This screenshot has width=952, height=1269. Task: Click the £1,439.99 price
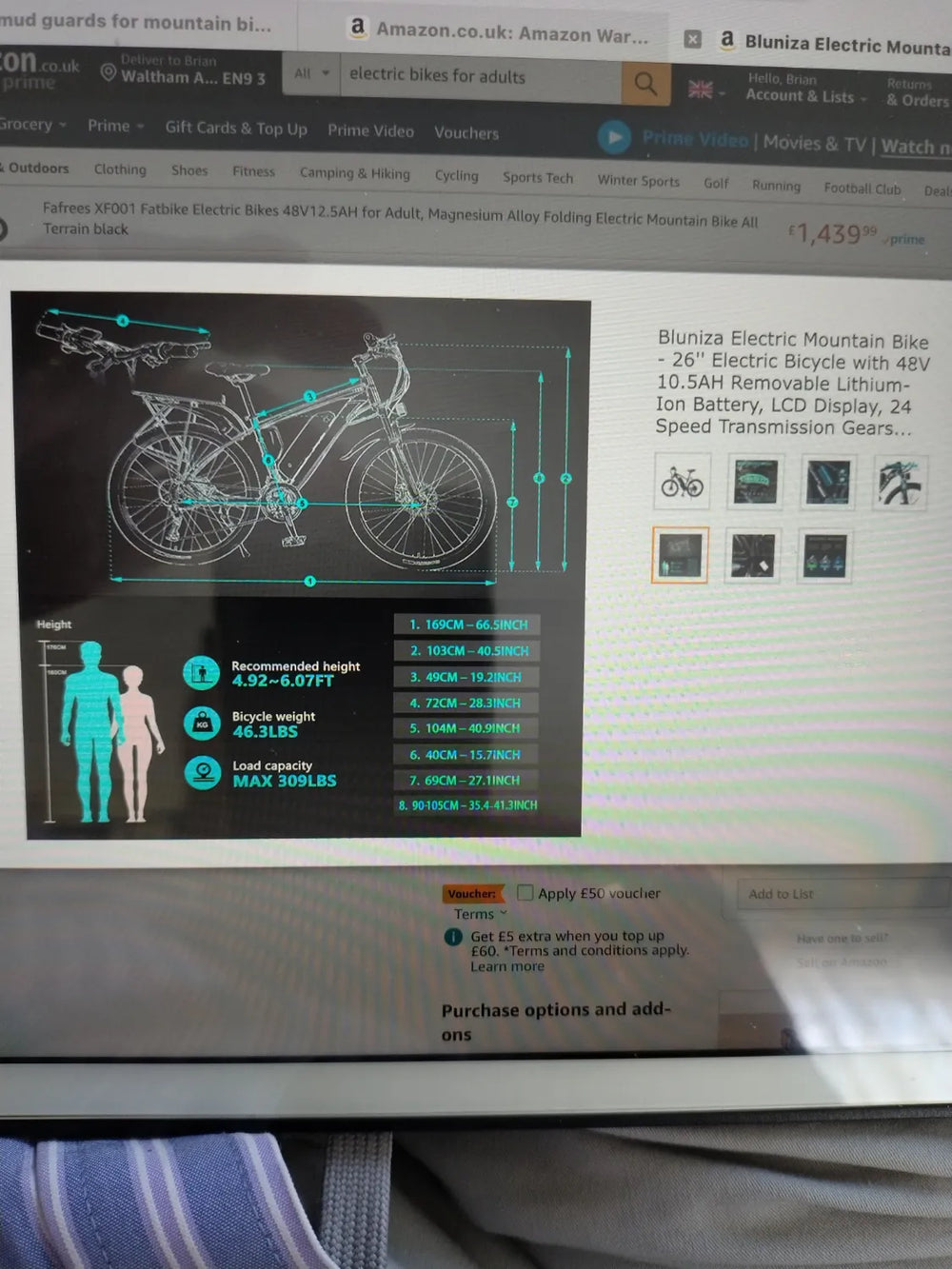tap(832, 231)
